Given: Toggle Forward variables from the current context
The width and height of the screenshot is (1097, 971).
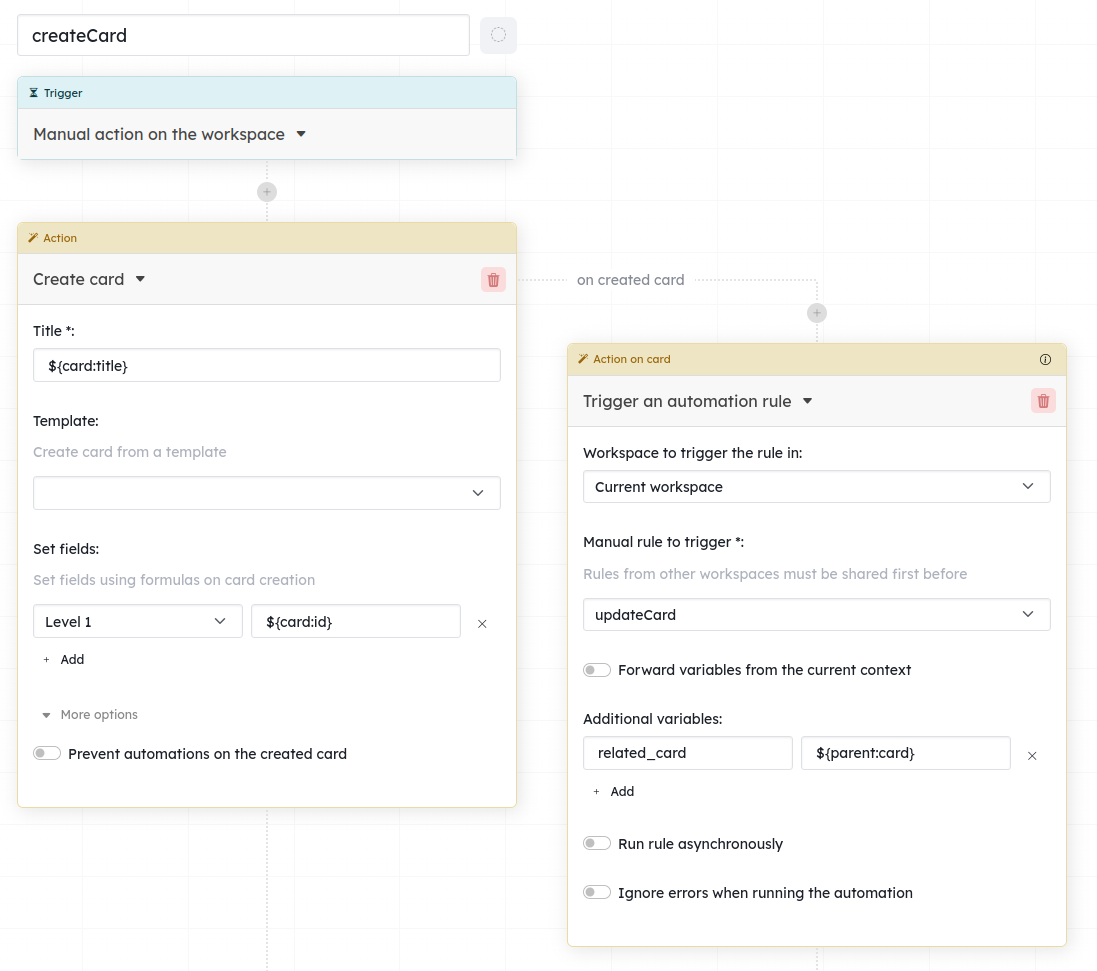Looking at the screenshot, I should pos(597,670).
